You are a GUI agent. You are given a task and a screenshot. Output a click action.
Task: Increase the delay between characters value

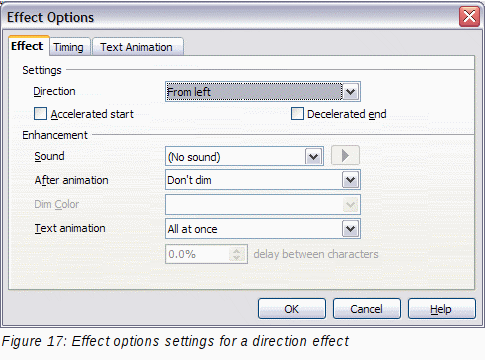tap(237, 251)
